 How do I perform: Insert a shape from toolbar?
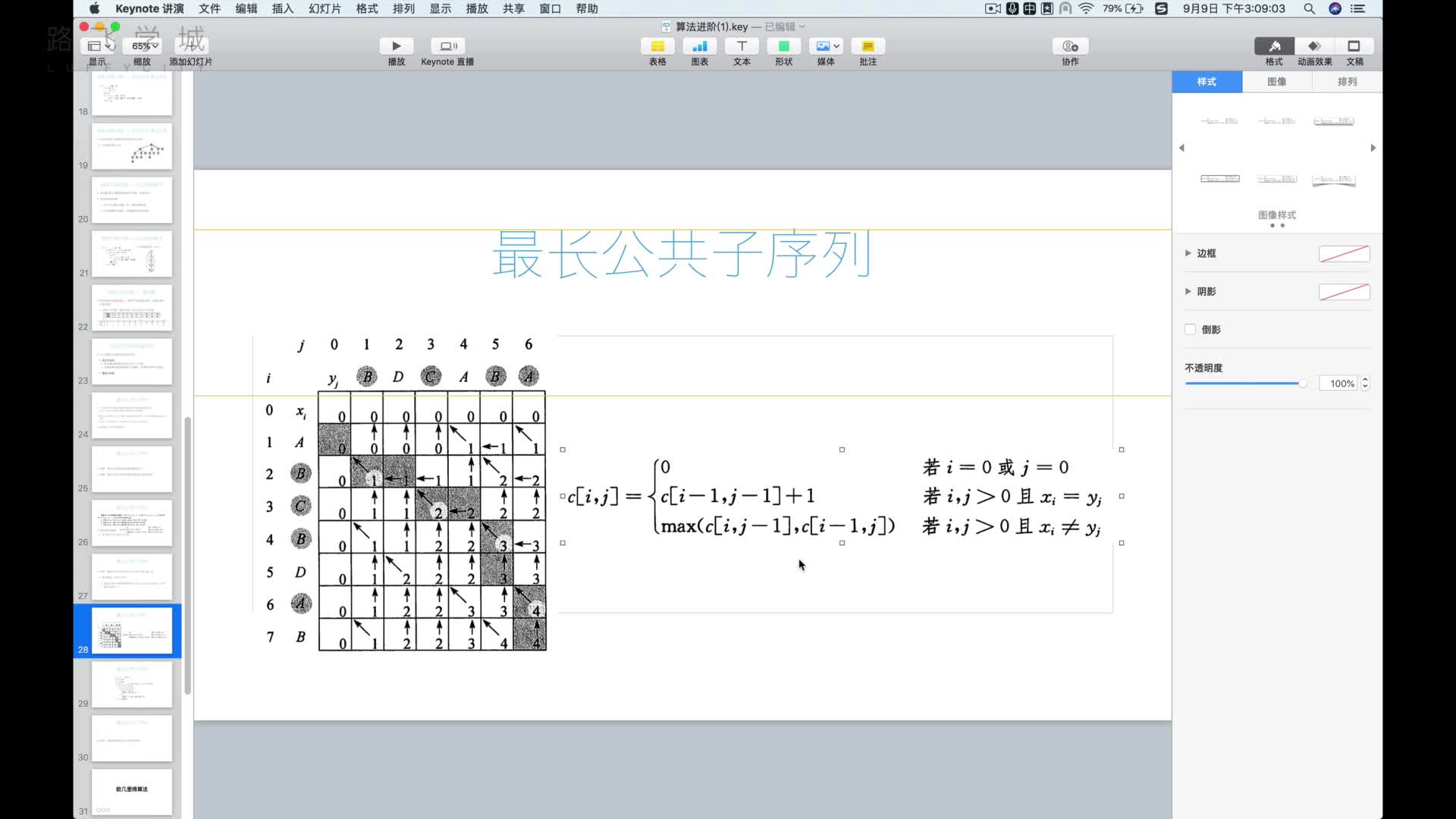click(783, 46)
